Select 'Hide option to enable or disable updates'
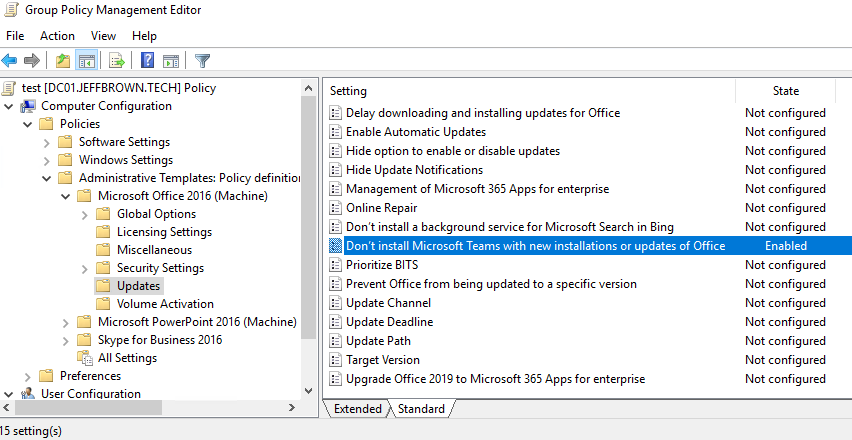This screenshot has height=440, width=852. point(453,151)
